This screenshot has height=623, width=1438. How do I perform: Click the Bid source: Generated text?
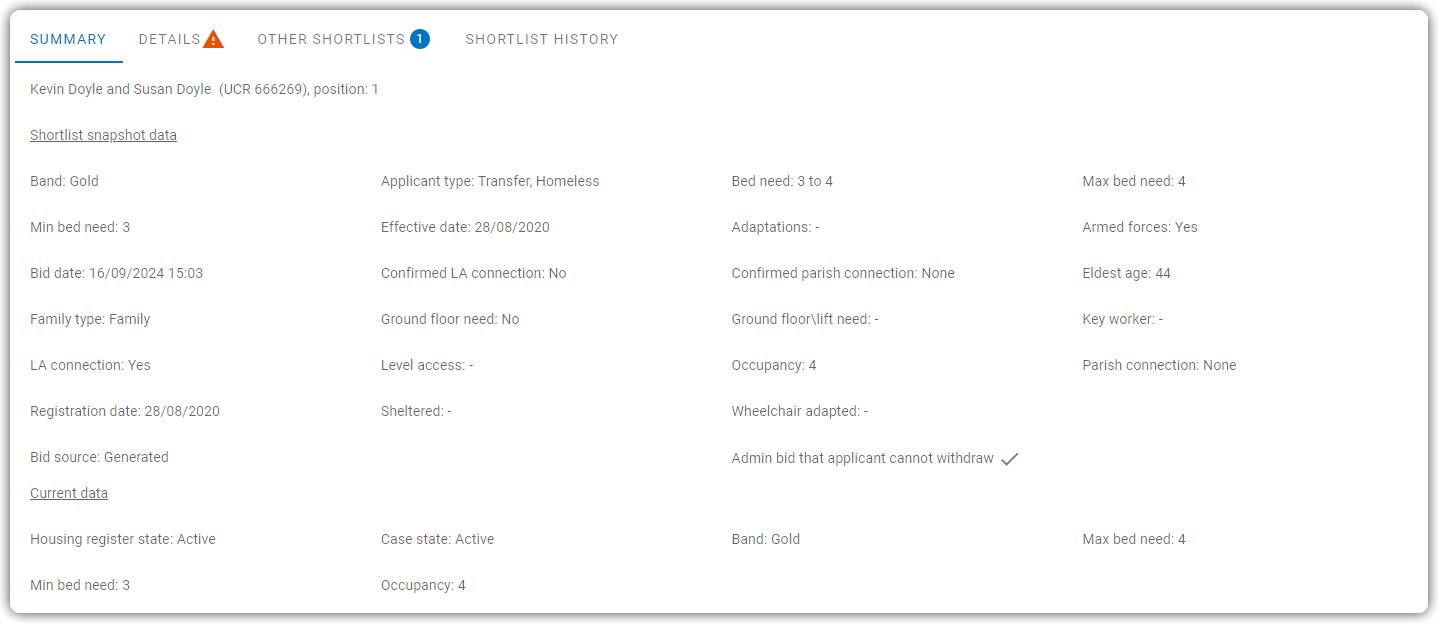click(99, 457)
